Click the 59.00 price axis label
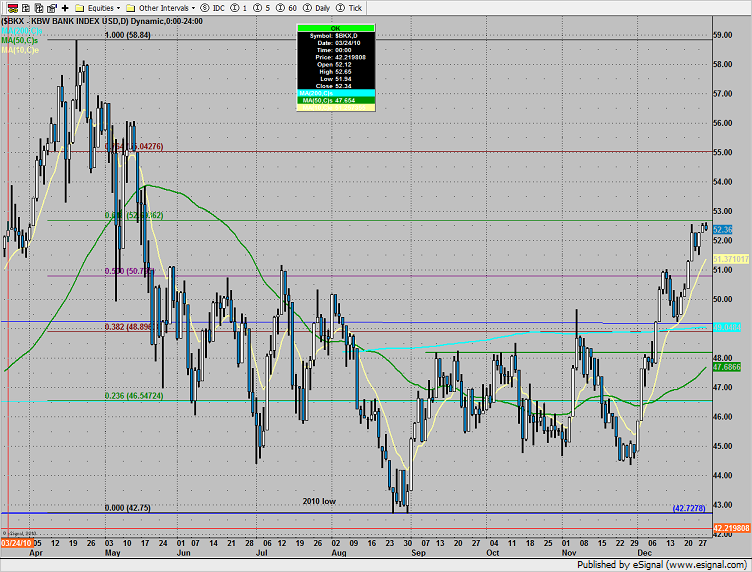The width and height of the screenshot is (752, 572). (x=723, y=35)
